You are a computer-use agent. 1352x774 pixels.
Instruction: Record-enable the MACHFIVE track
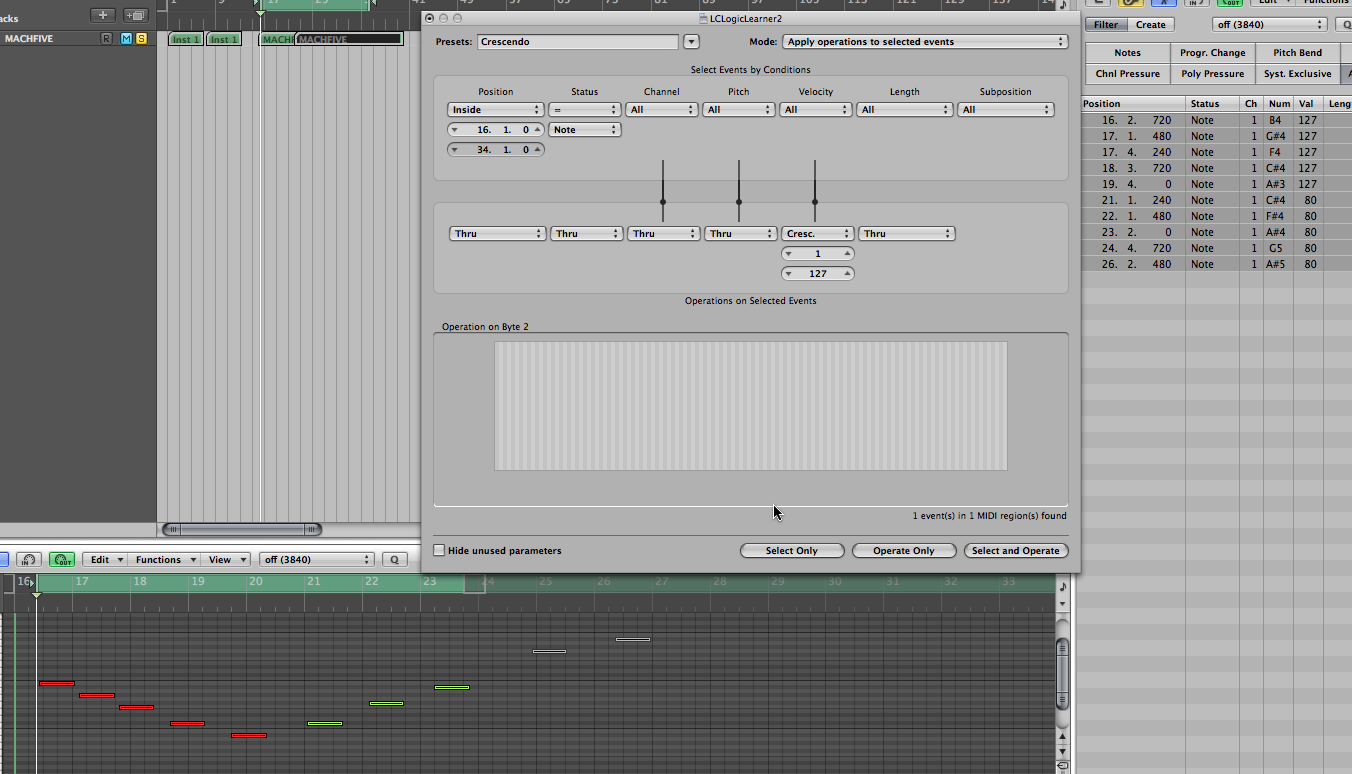[x=107, y=39]
